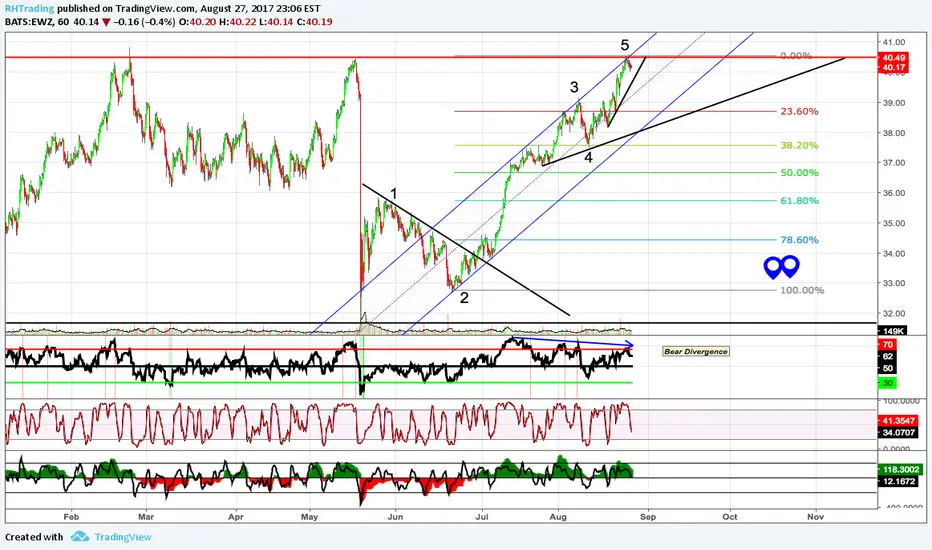Screen dimensions: 932x550
Task: Click the 50.00% Fibonacci level label
Action: pos(799,172)
